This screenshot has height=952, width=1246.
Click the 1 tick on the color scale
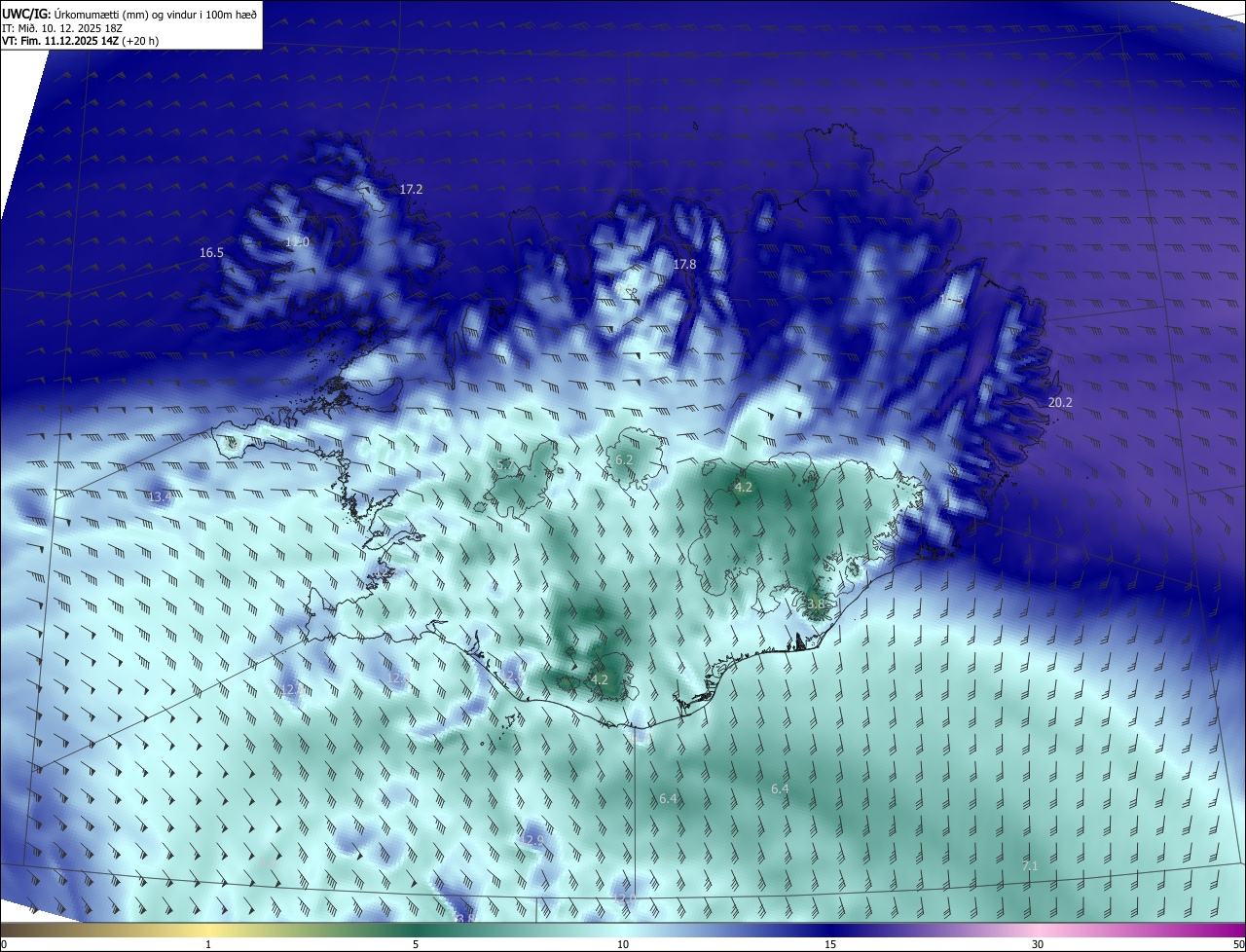[x=208, y=944]
